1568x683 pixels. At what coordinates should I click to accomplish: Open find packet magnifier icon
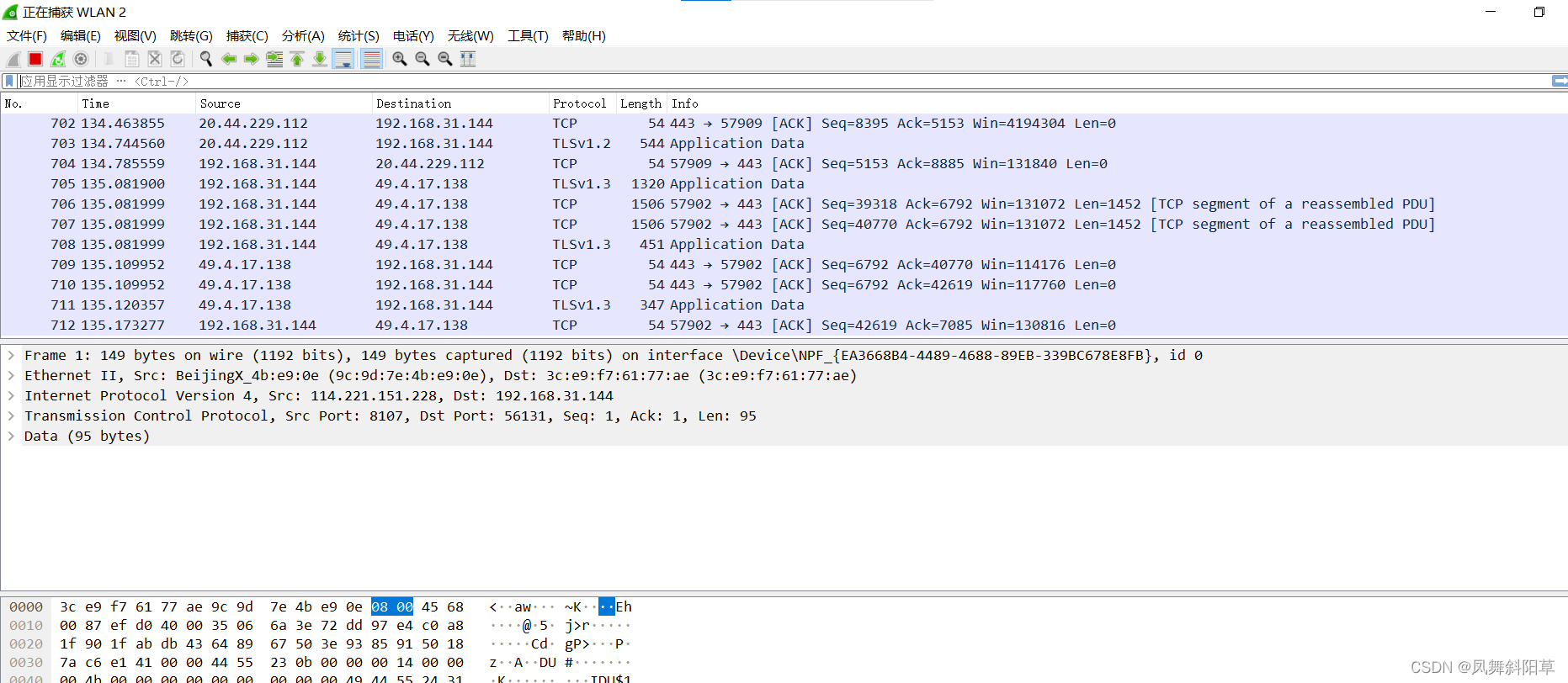click(206, 59)
